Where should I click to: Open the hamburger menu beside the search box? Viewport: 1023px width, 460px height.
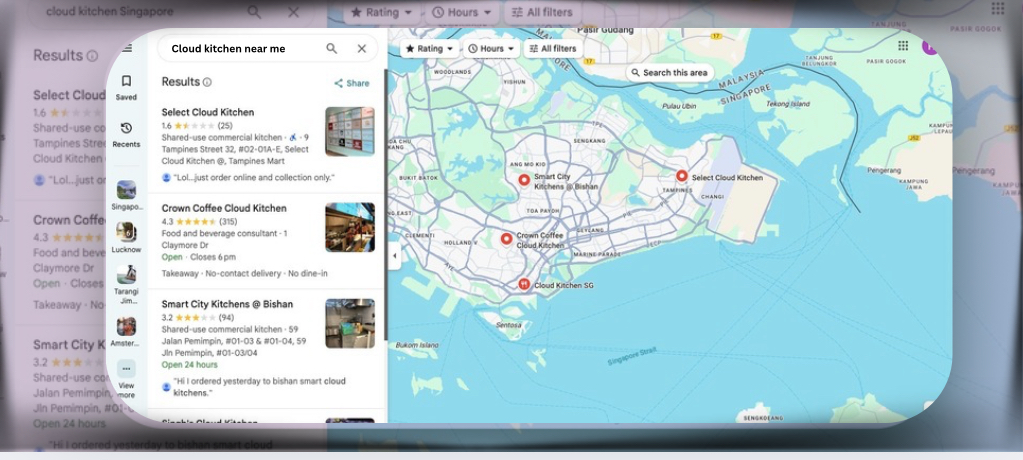127,48
